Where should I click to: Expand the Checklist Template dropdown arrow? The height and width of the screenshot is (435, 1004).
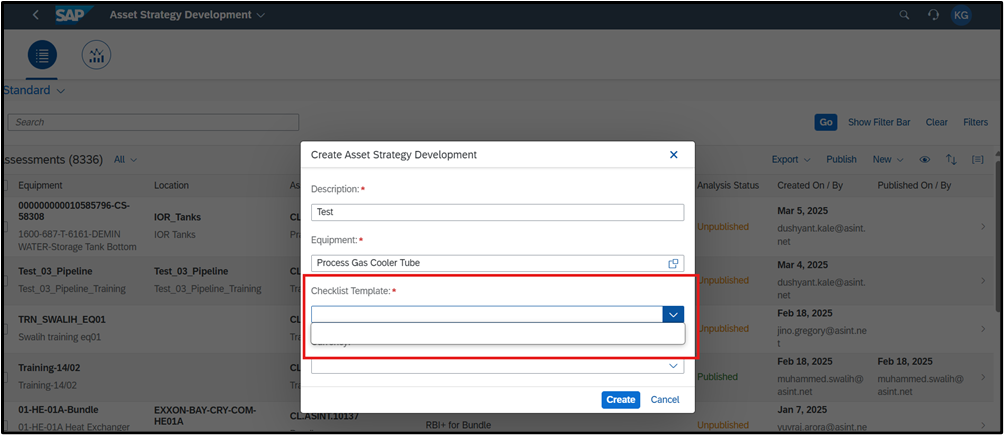(673, 314)
